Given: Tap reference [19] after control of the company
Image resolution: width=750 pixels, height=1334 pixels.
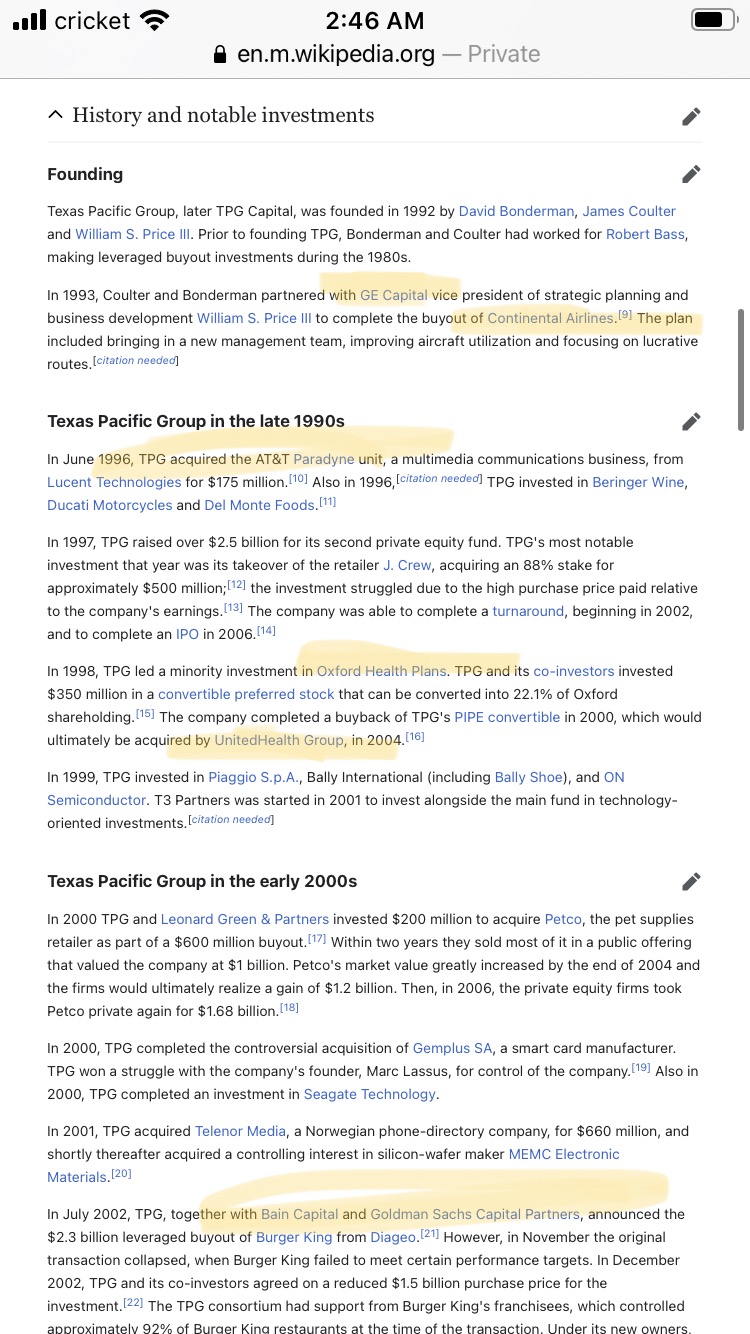Looking at the screenshot, I should pos(641,1068).
